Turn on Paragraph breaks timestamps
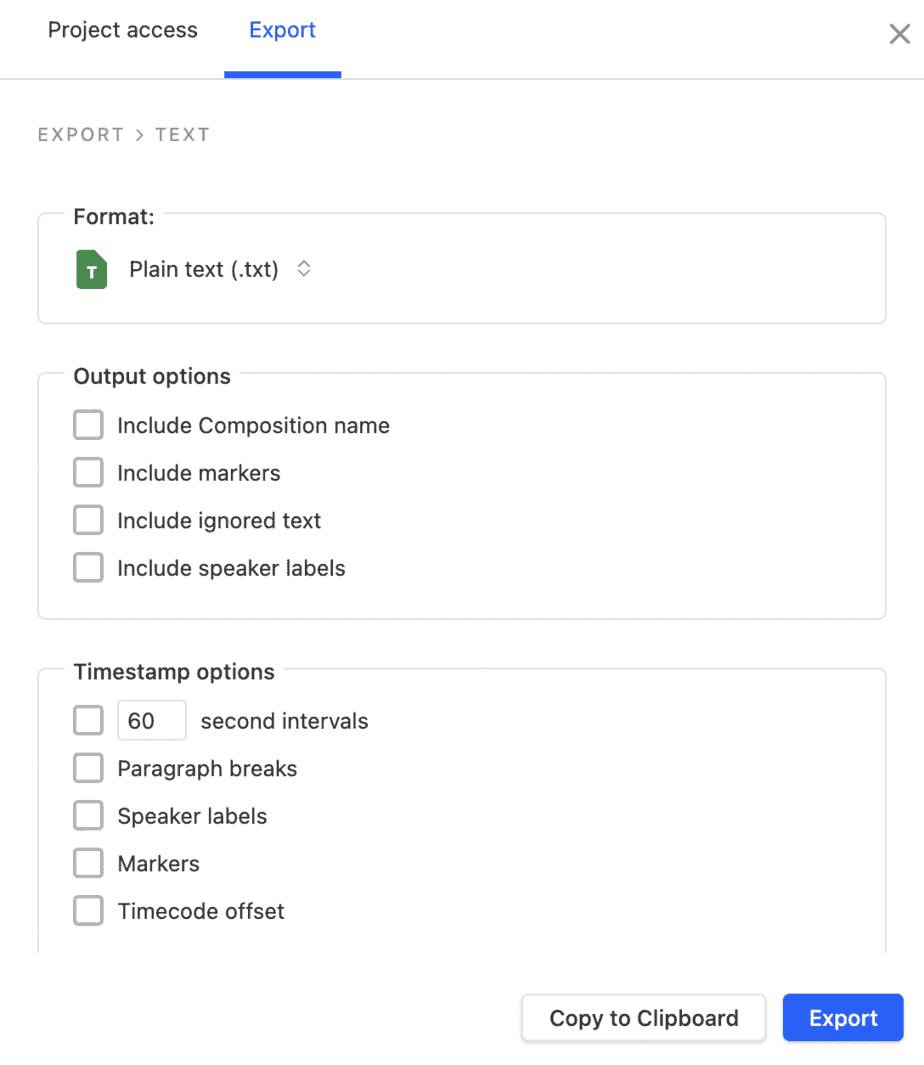The width and height of the screenshot is (924, 1065). pyautogui.click(x=88, y=769)
